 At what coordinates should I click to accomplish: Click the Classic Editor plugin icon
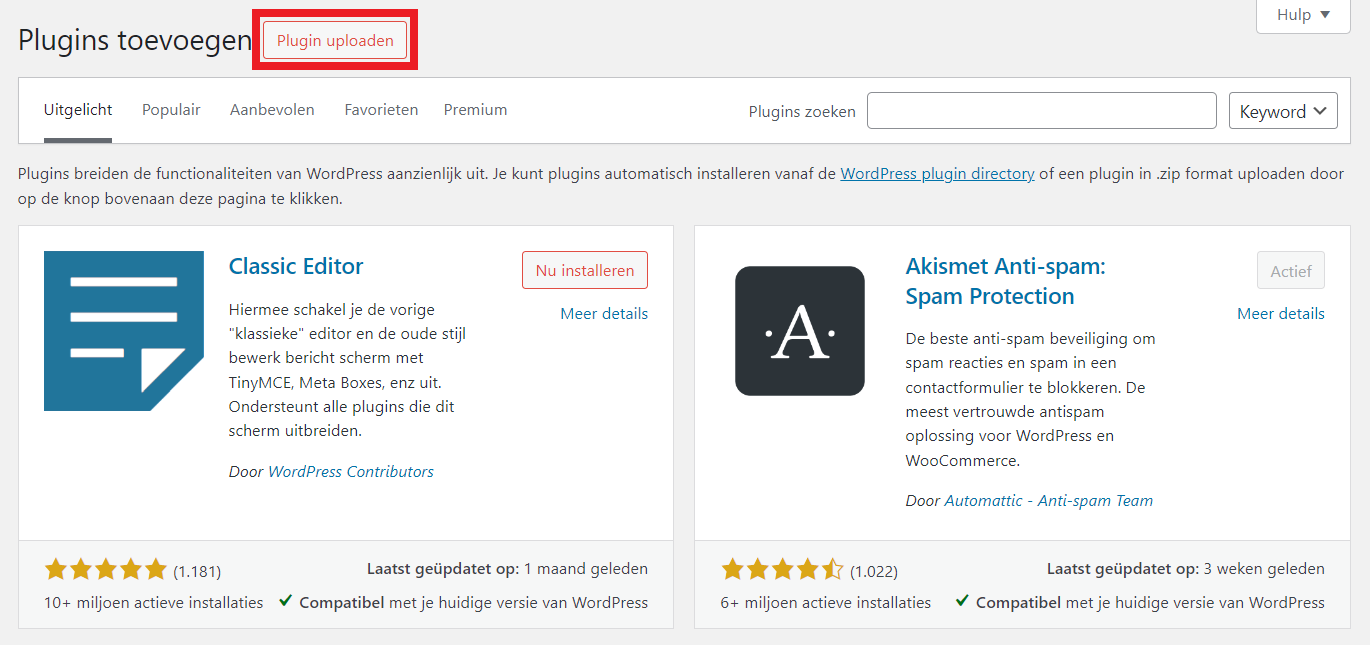pos(124,331)
